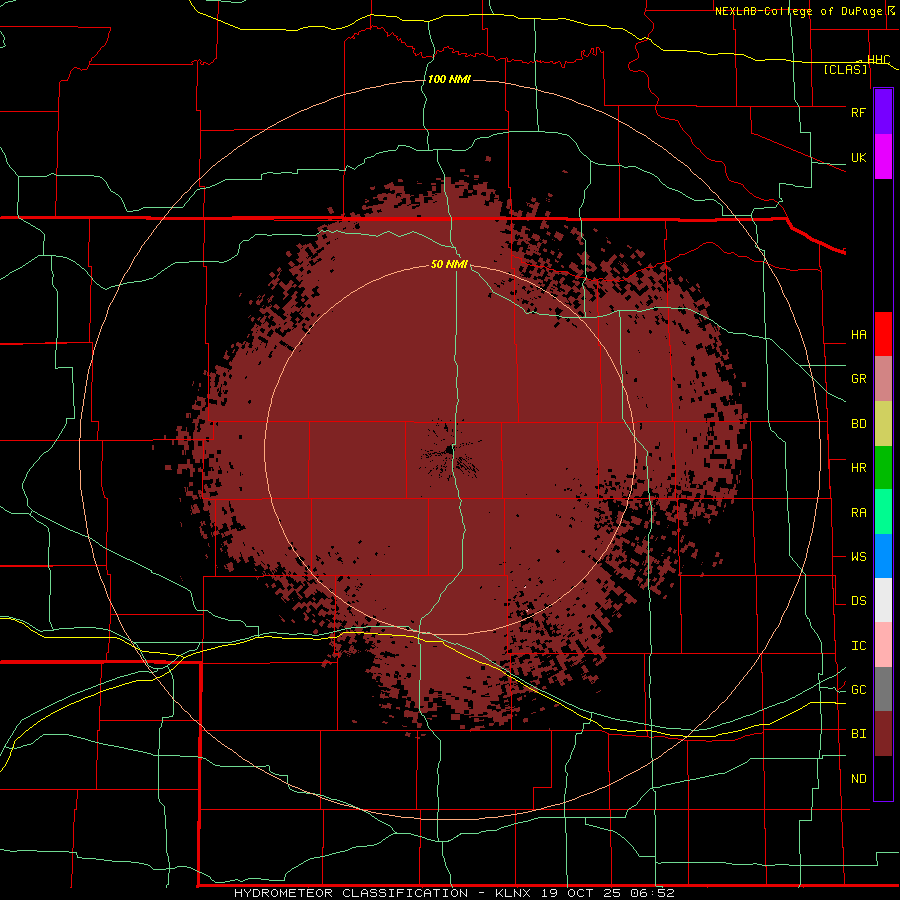Click the RA light green legend swatch
This screenshot has width=900, height=900.
(883, 512)
